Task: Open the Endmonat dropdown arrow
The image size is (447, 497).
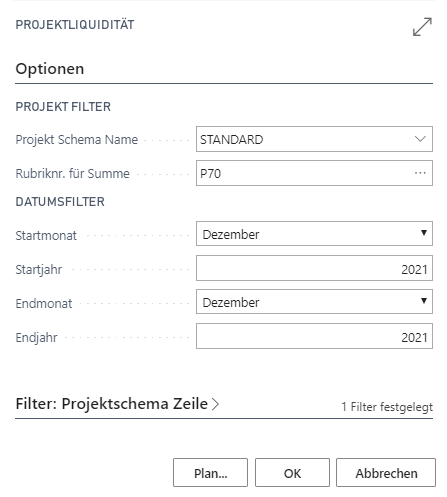Action: (x=424, y=301)
